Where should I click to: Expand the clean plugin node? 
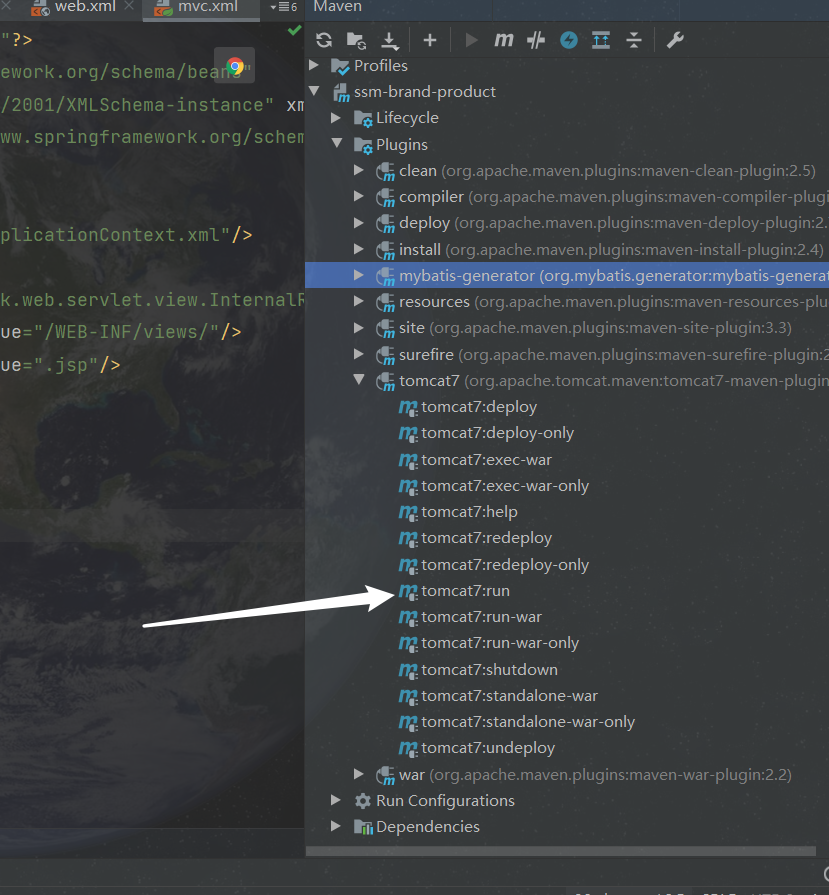(x=359, y=170)
